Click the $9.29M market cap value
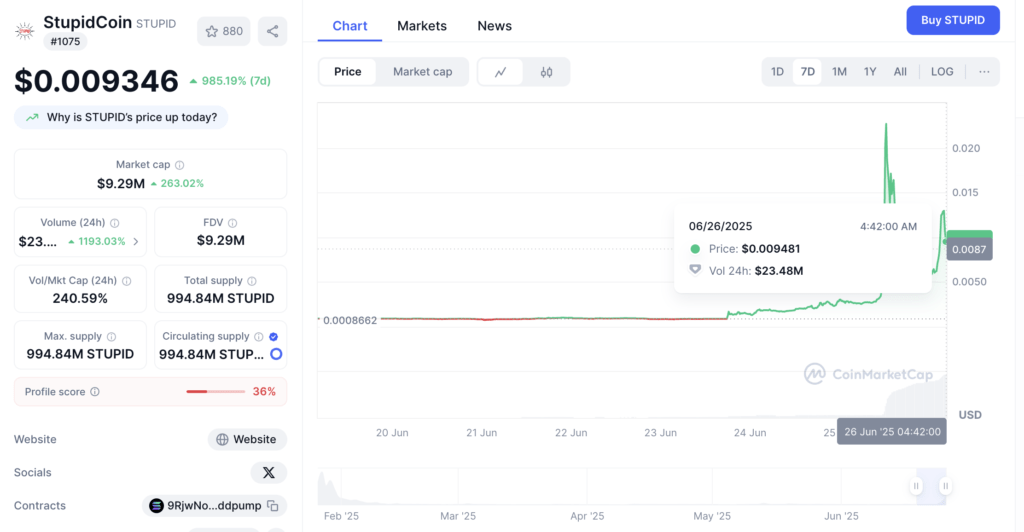The width and height of the screenshot is (1024, 532). pos(121,183)
